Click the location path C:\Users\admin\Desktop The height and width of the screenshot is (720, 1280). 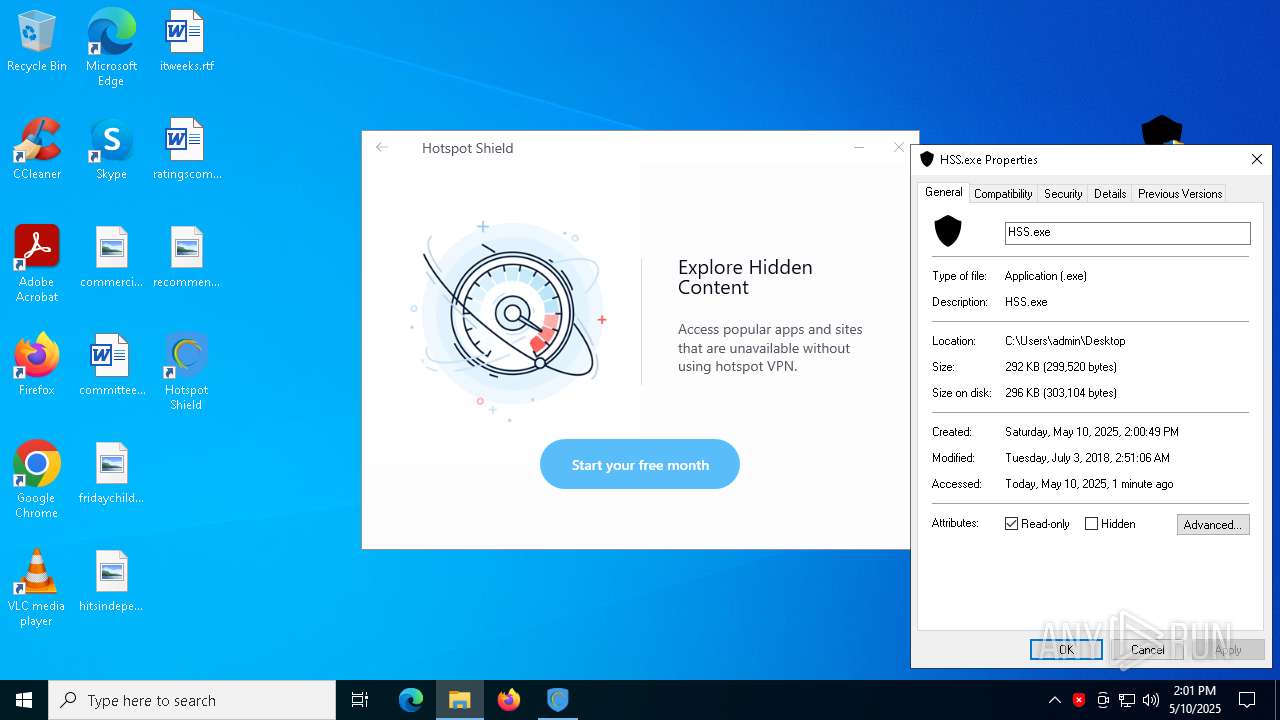1065,341
